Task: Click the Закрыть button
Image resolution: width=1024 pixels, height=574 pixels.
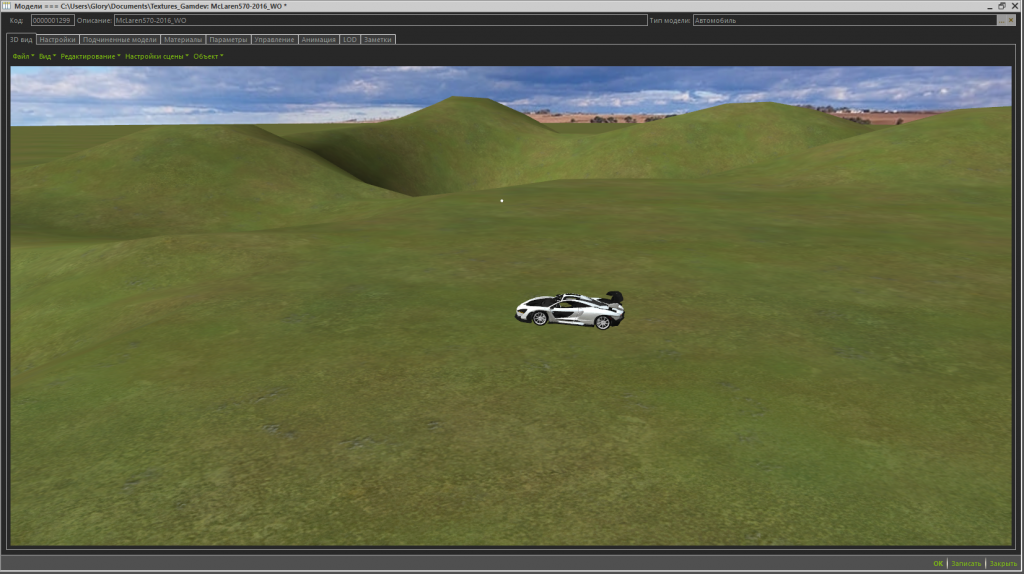Action: click(1003, 564)
